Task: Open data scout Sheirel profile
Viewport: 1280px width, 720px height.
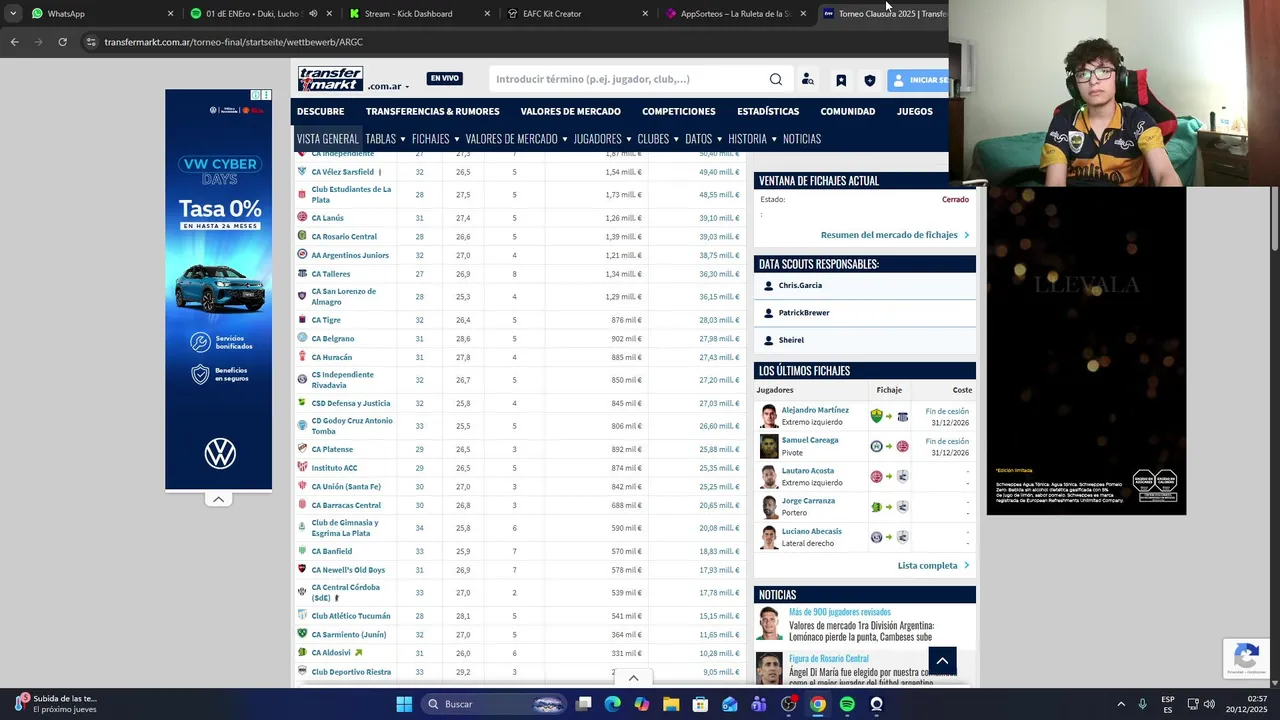Action: click(x=791, y=340)
